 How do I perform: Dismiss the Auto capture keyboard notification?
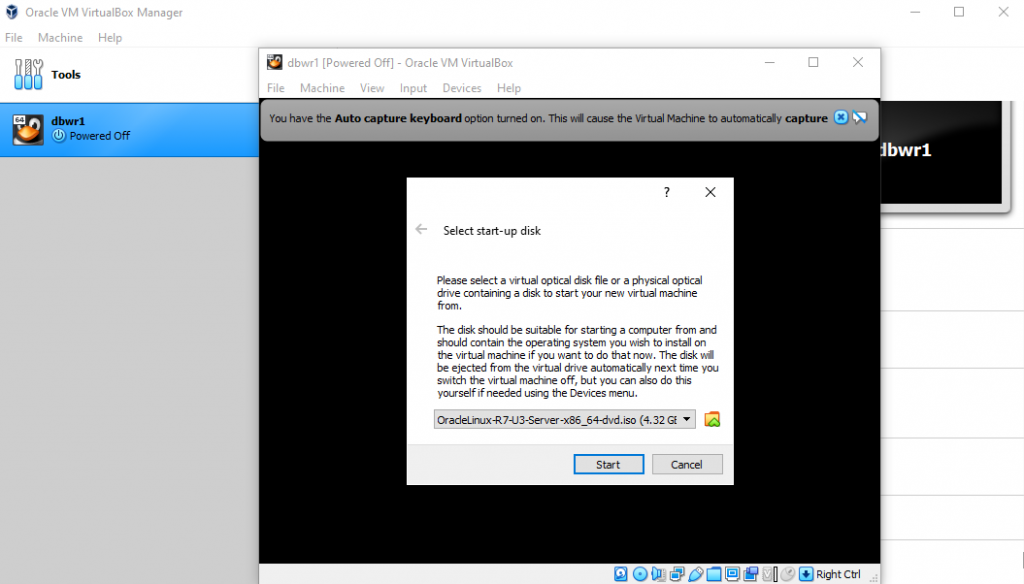pyautogui.click(x=841, y=118)
